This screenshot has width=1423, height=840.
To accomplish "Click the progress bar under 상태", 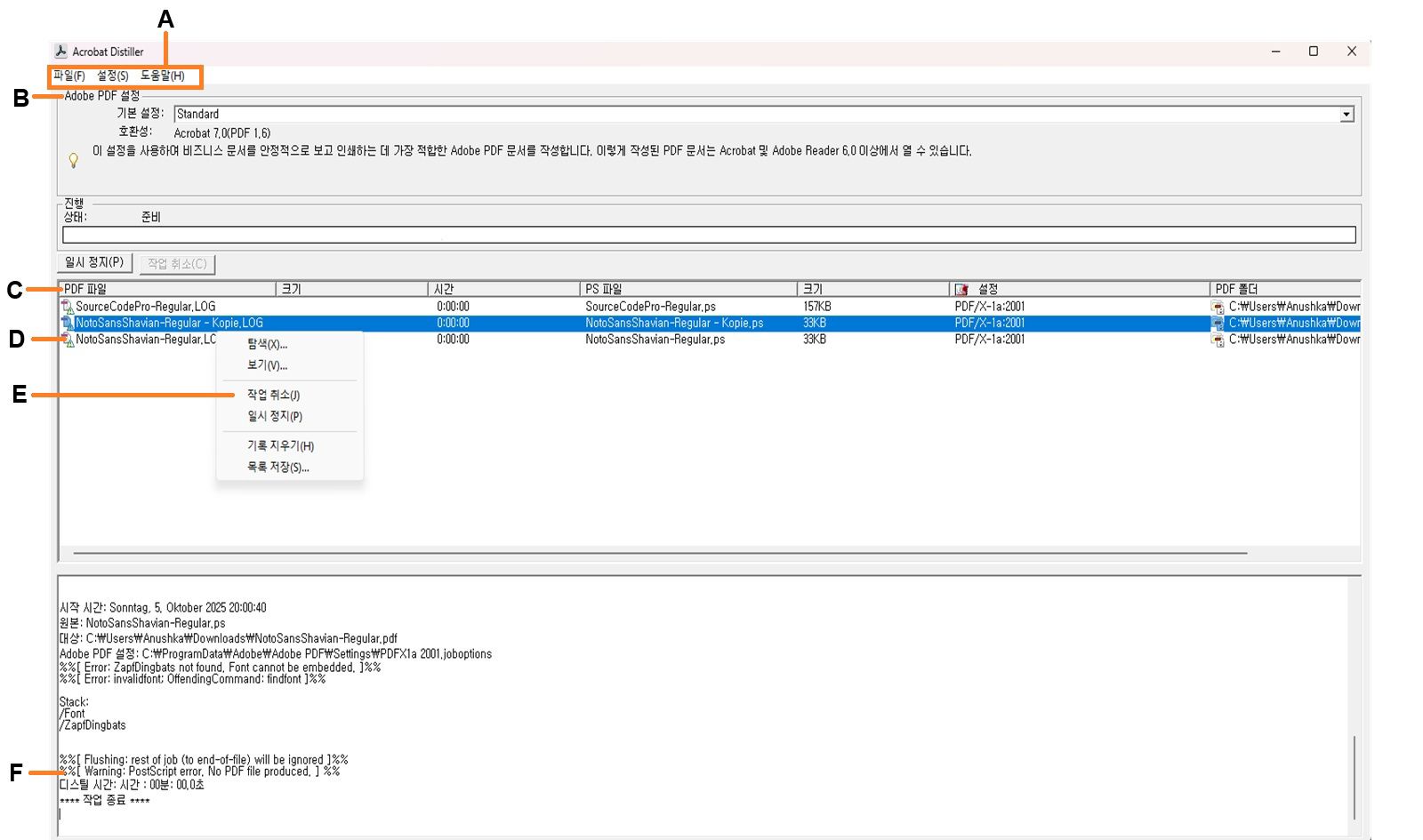I will pos(709,236).
